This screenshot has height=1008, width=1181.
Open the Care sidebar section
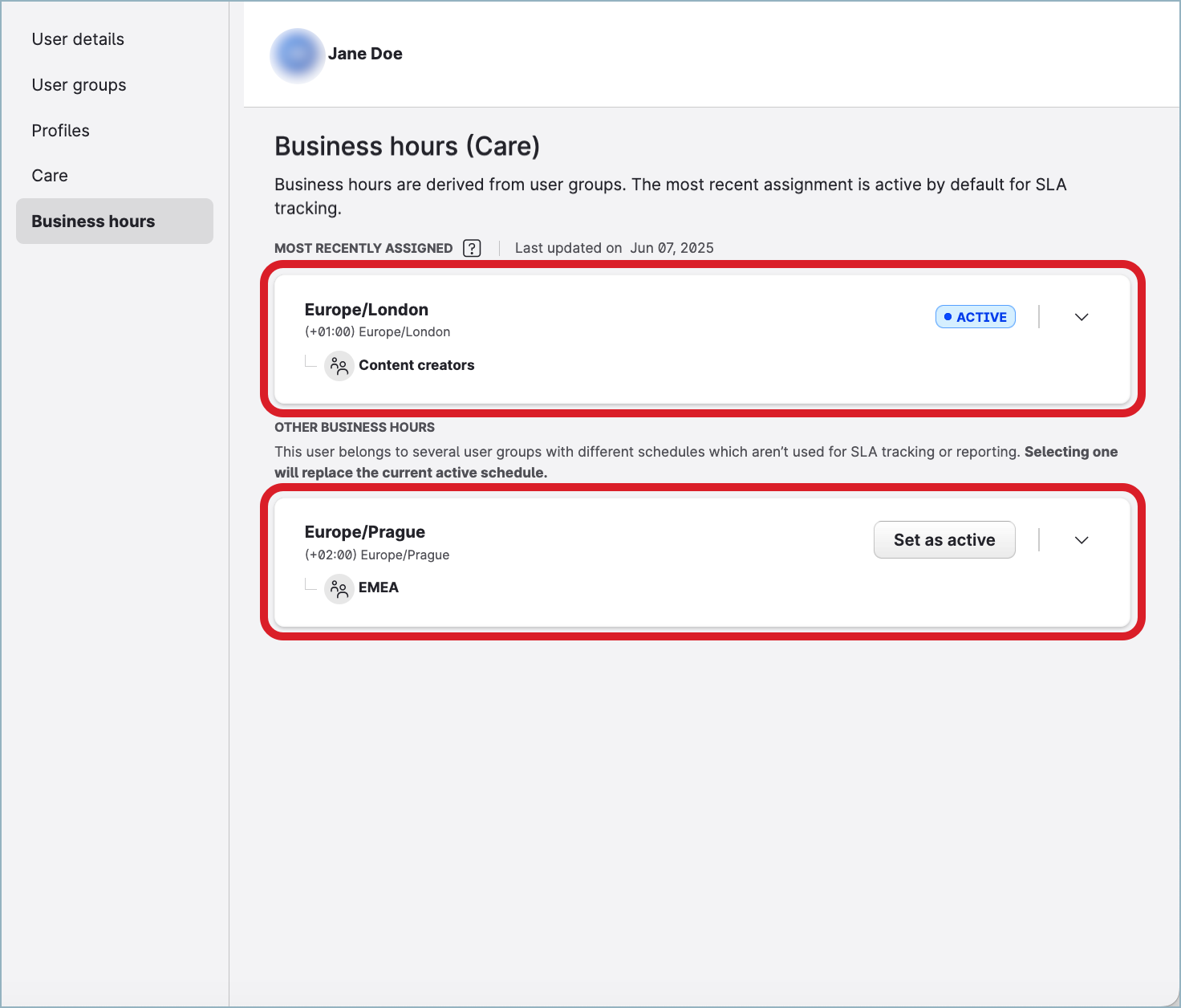(x=50, y=176)
